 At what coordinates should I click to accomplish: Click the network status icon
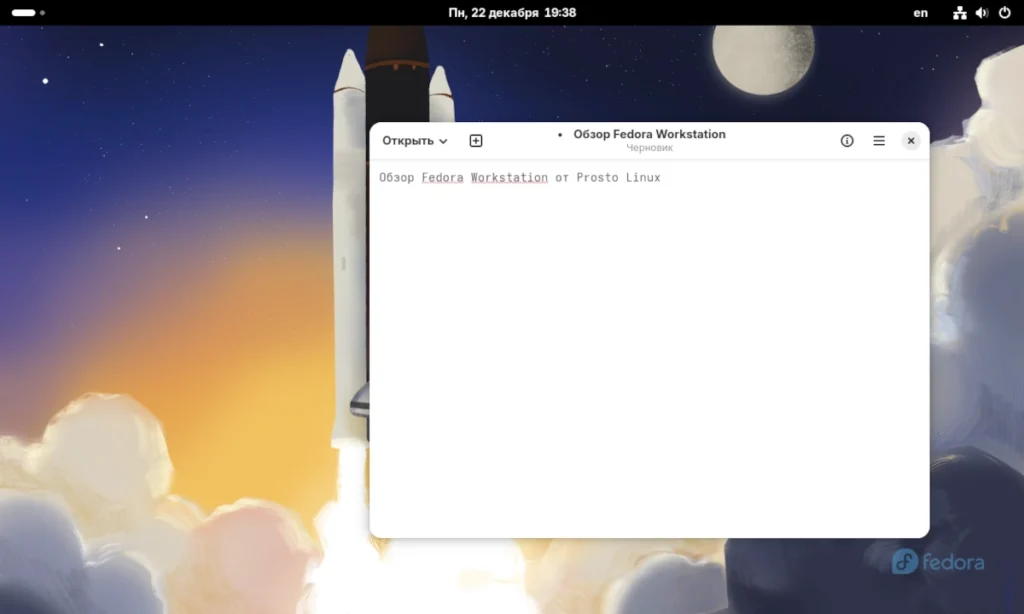(x=959, y=12)
